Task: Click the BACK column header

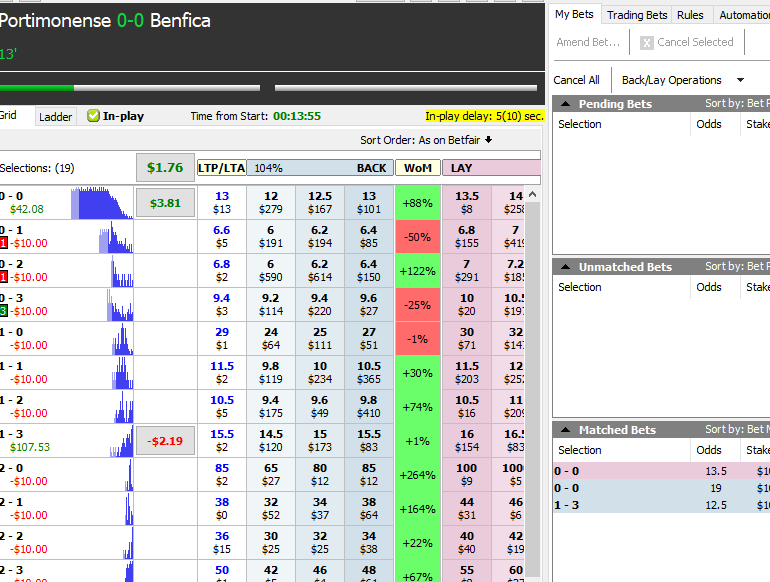Action: 320,168
